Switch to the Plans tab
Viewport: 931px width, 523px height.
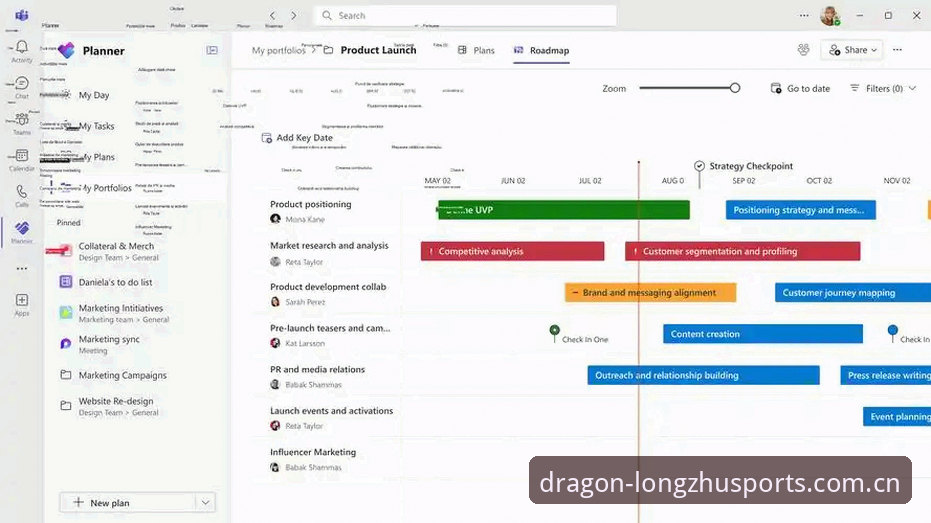coord(476,50)
